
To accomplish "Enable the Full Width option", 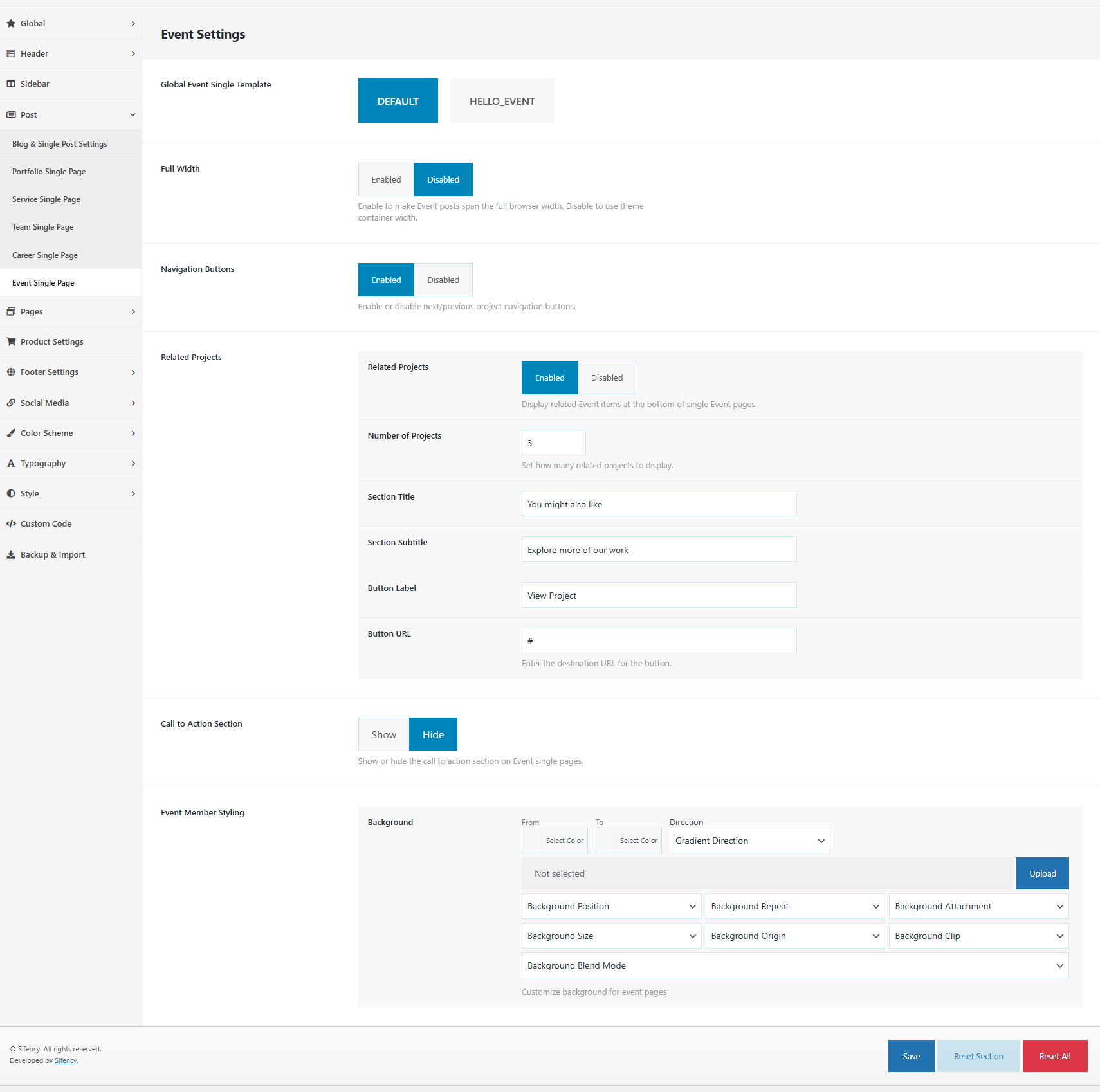I will pyautogui.click(x=386, y=180).
